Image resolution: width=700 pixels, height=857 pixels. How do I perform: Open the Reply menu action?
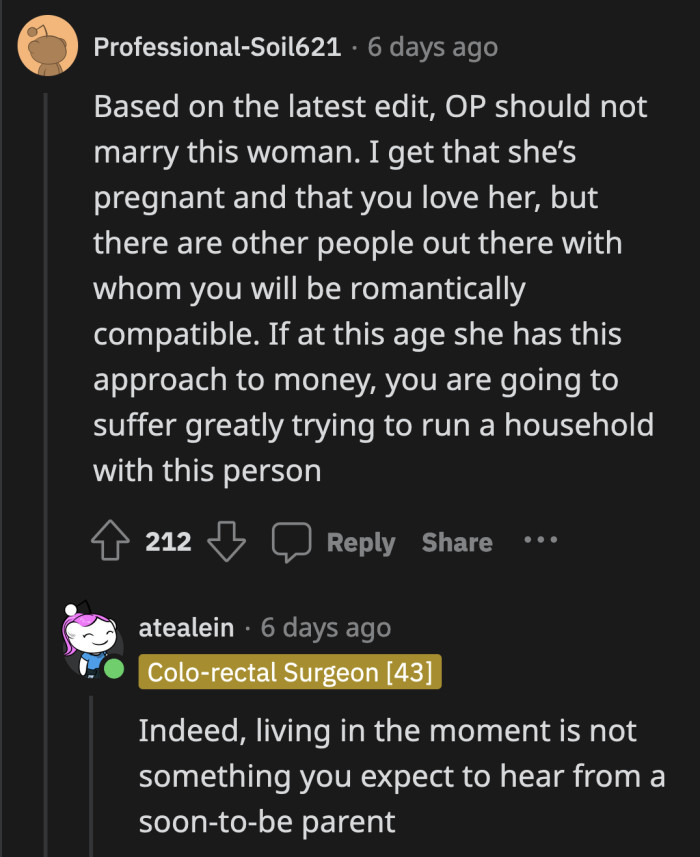tap(361, 542)
